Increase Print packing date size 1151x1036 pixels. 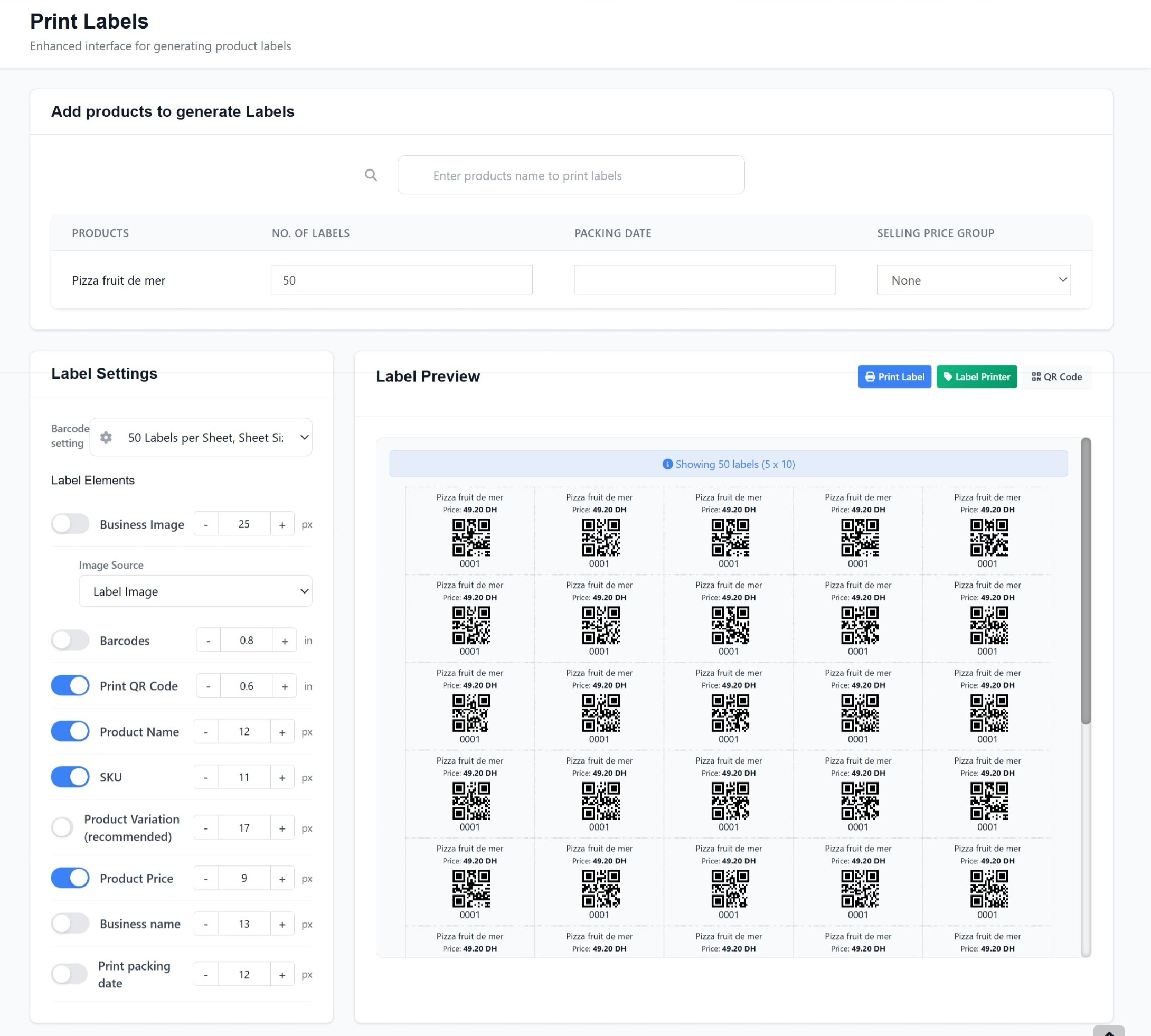tap(282, 975)
